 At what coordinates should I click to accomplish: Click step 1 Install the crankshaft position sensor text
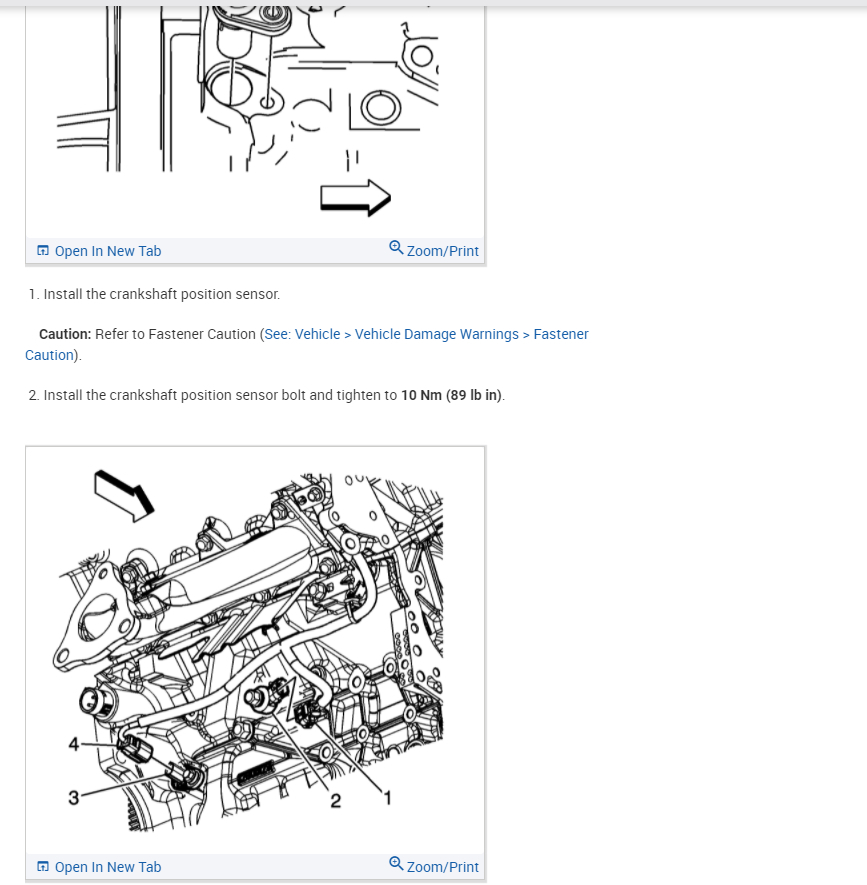pos(161,294)
